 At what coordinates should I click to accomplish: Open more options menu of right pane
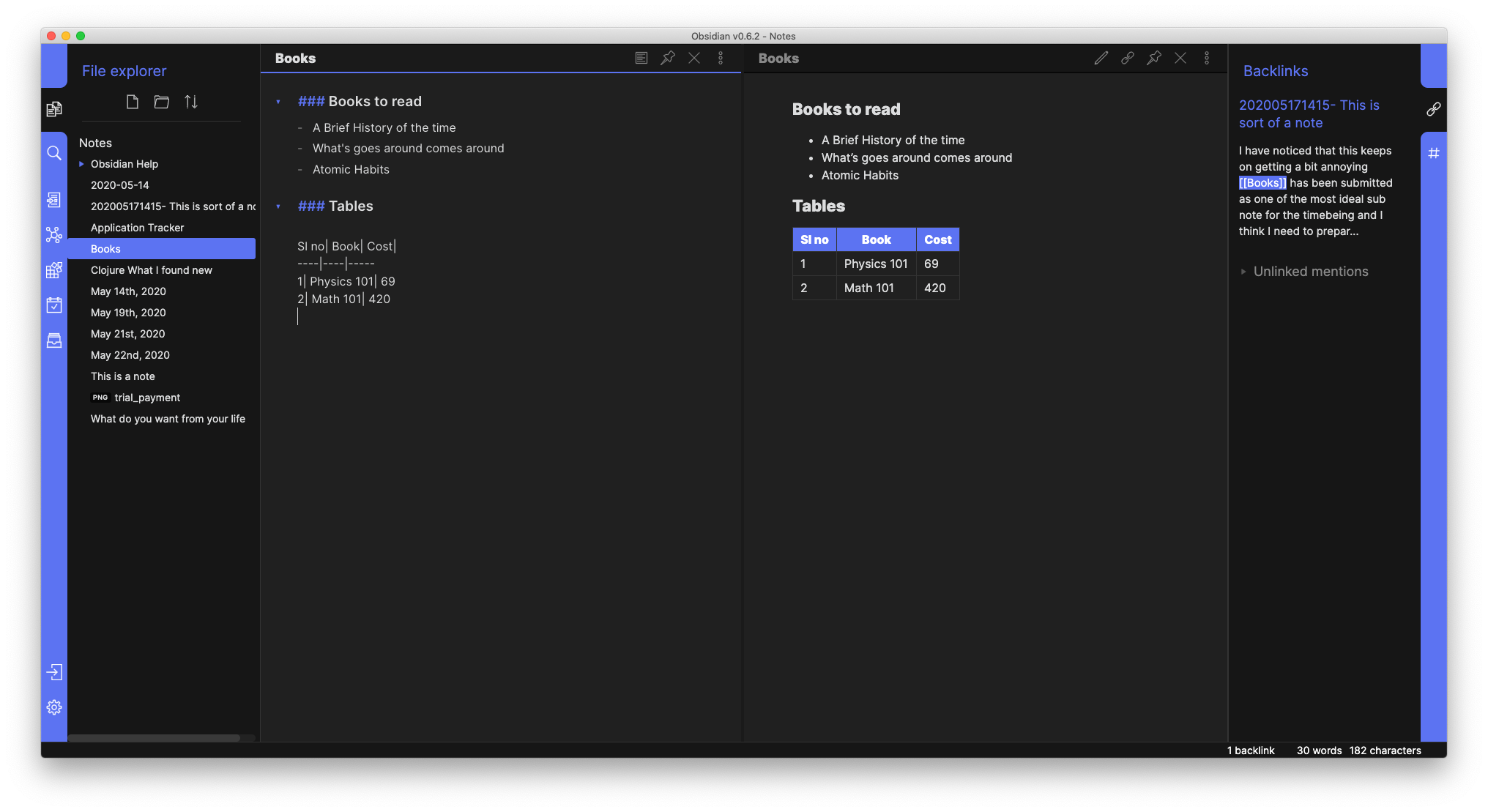point(1207,58)
